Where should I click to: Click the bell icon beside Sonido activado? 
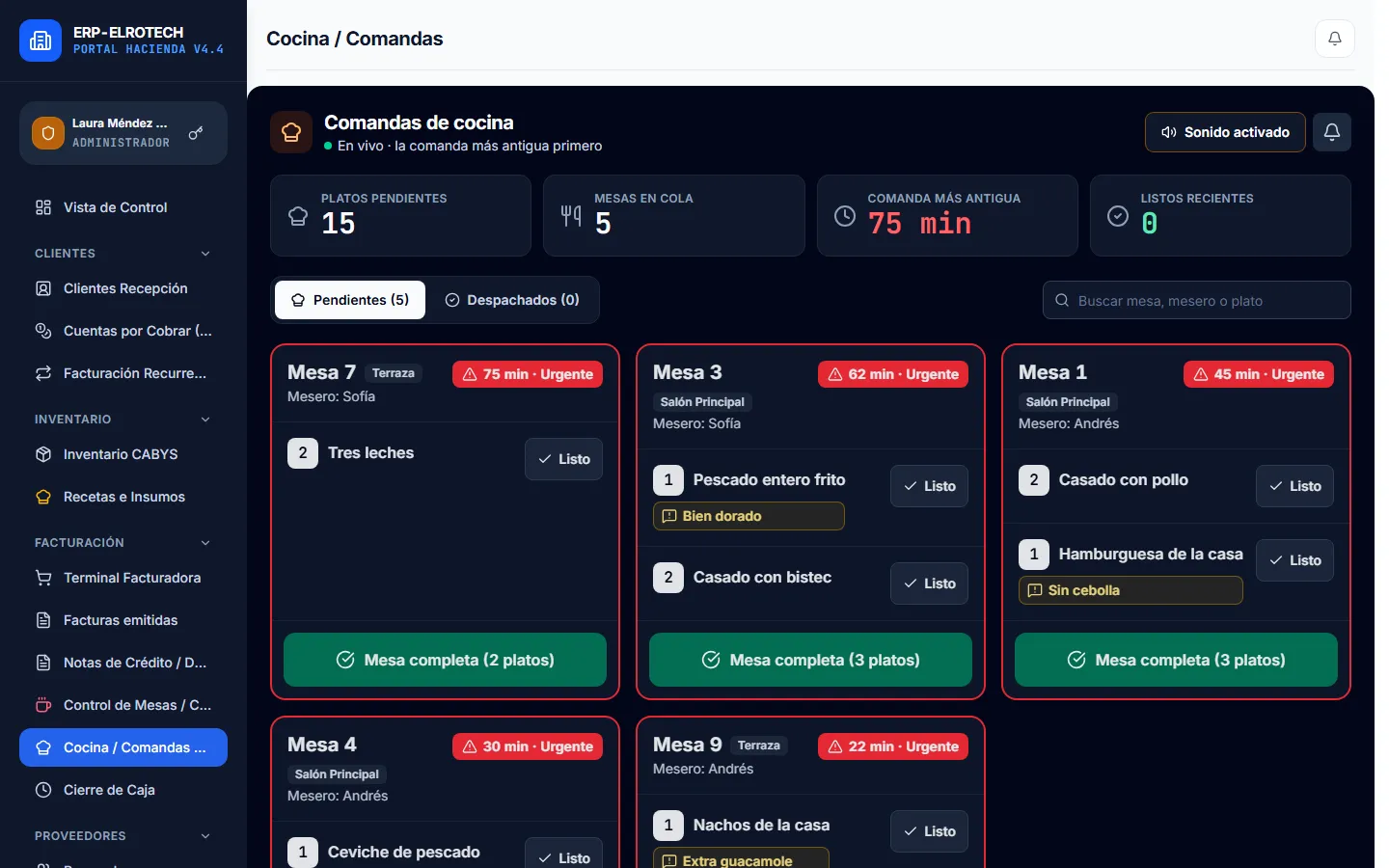coord(1332,132)
